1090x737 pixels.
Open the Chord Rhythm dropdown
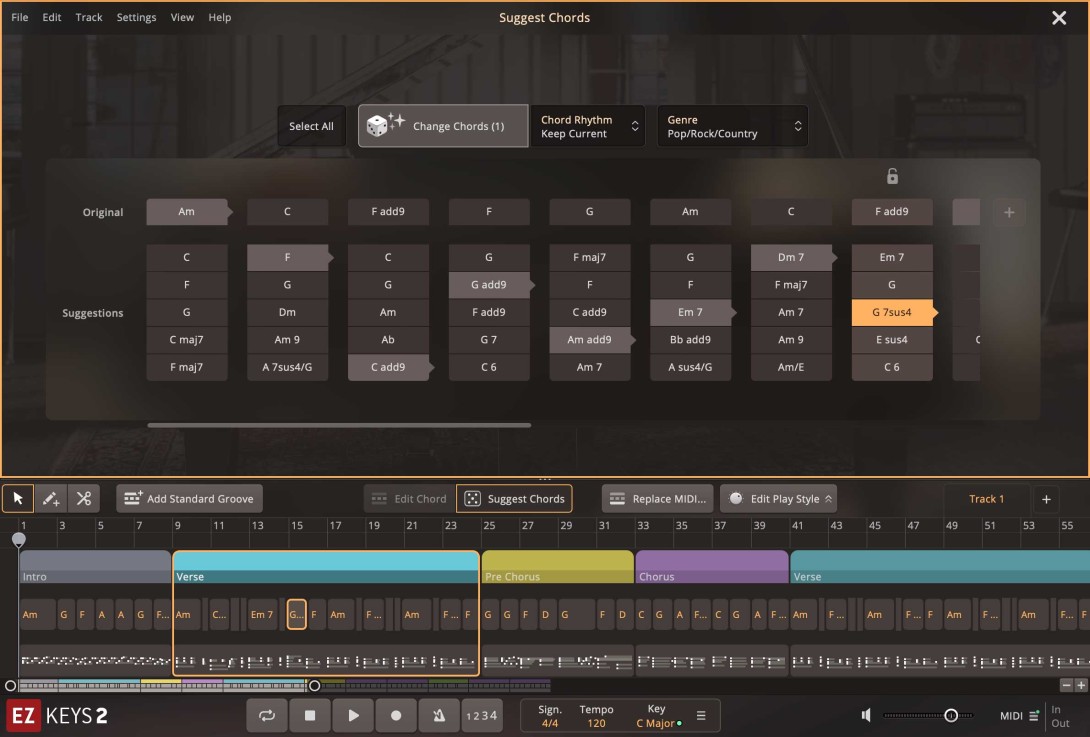(x=588, y=125)
